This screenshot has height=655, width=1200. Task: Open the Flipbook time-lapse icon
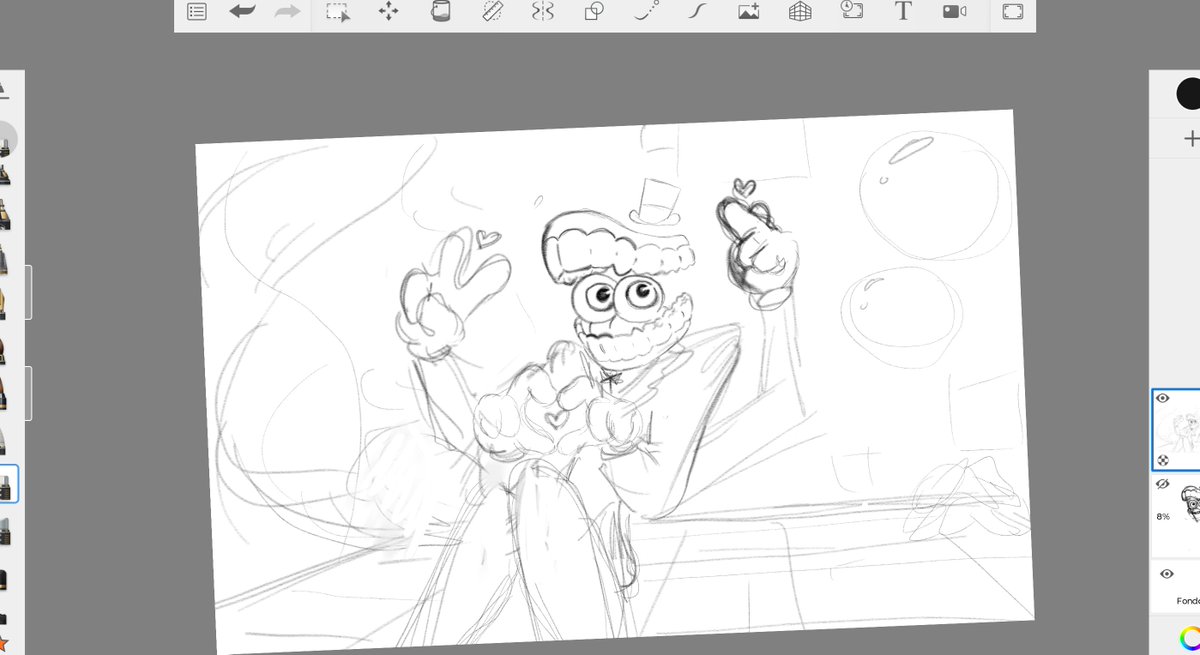[852, 11]
